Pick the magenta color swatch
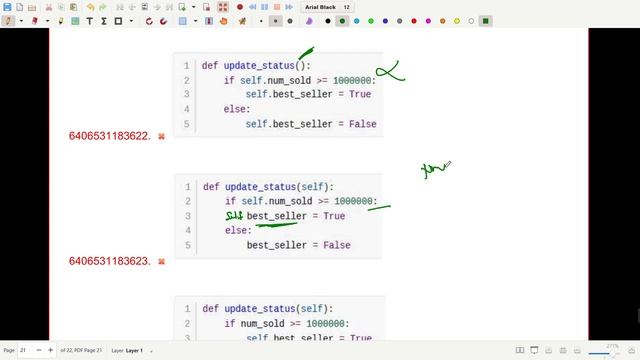Image resolution: width=640 pixels, height=360 pixels. pos(428,21)
